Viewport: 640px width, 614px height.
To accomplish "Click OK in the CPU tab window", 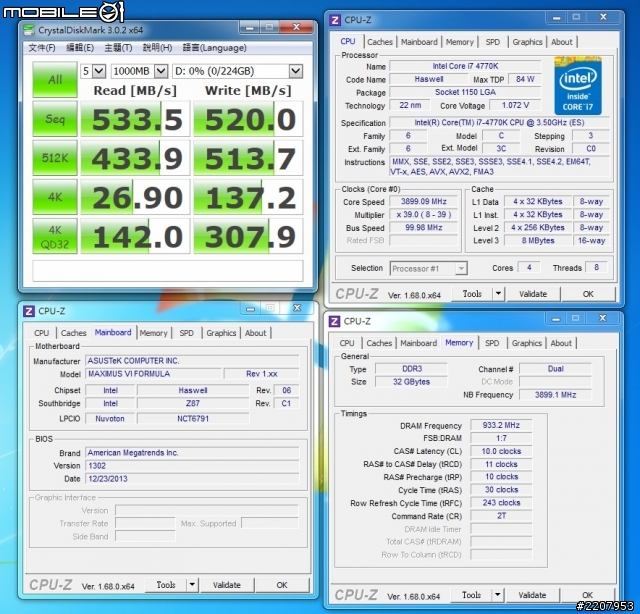I will pyautogui.click(x=588, y=294).
